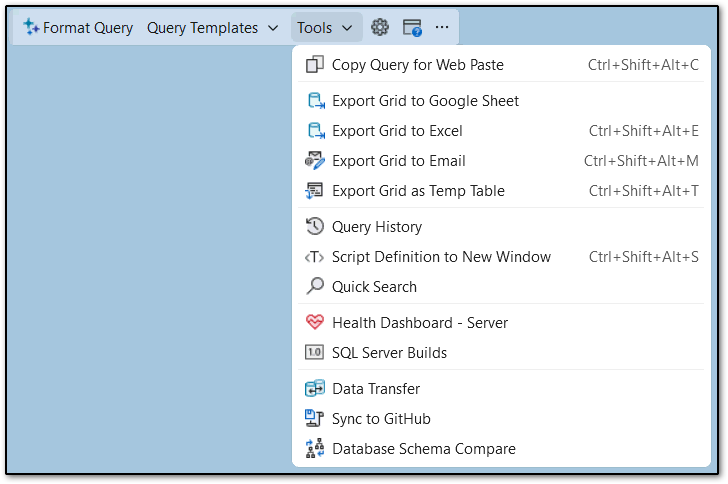
Task: Click the Database Schema Compare icon
Action: (x=315, y=449)
